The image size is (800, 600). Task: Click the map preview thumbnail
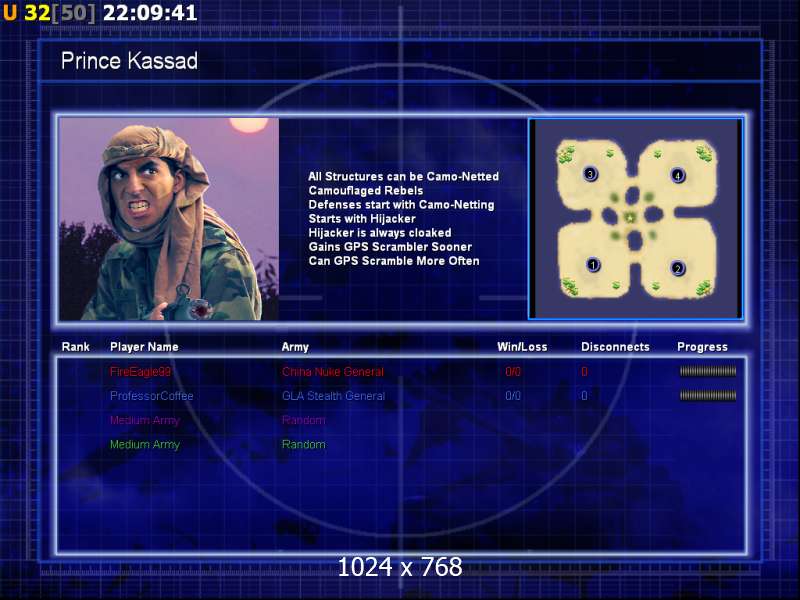[635, 219]
